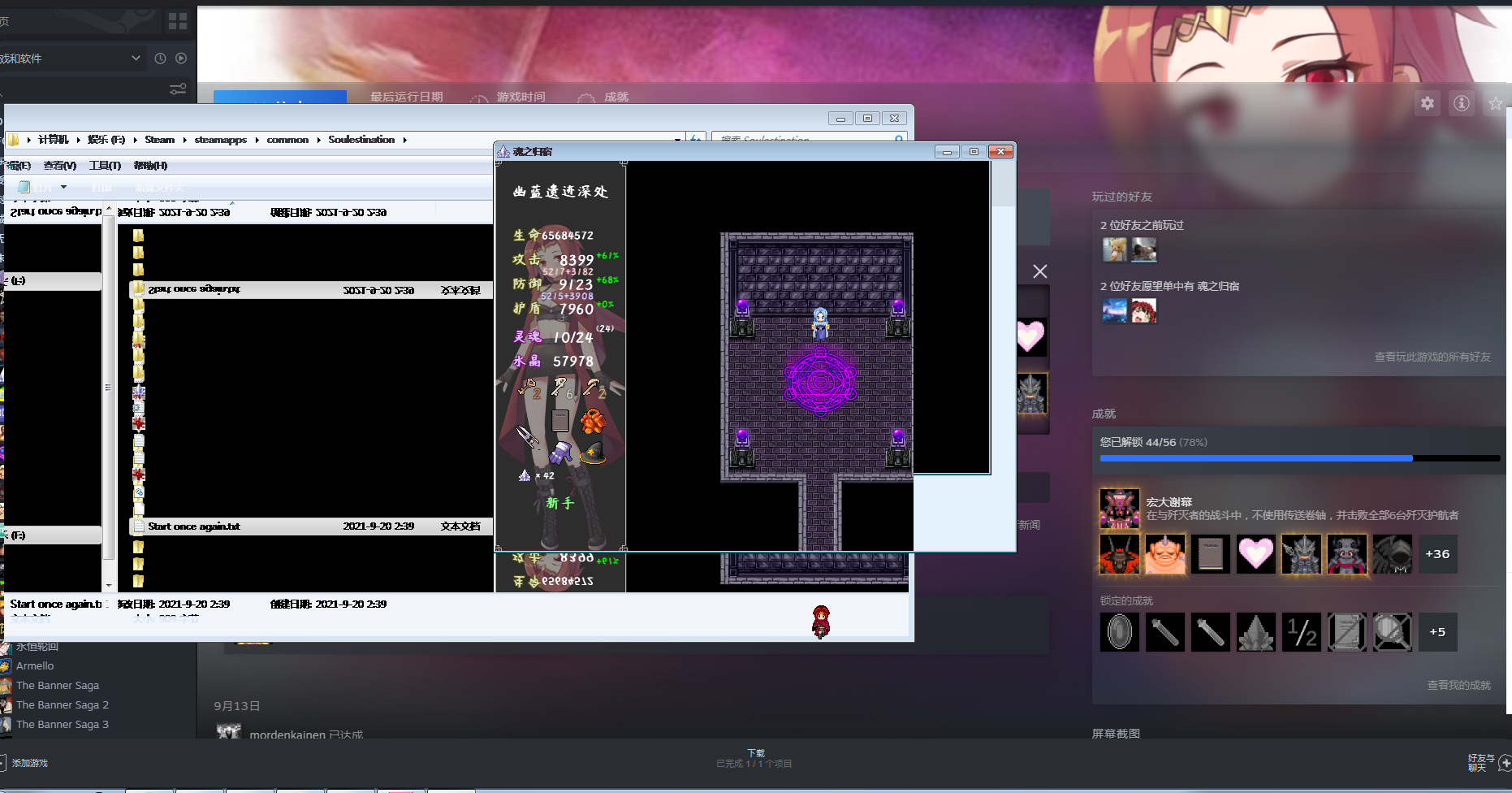The image size is (1512, 793).
Task: Select The Banner Saga 2 in library
Action: click(63, 704)
